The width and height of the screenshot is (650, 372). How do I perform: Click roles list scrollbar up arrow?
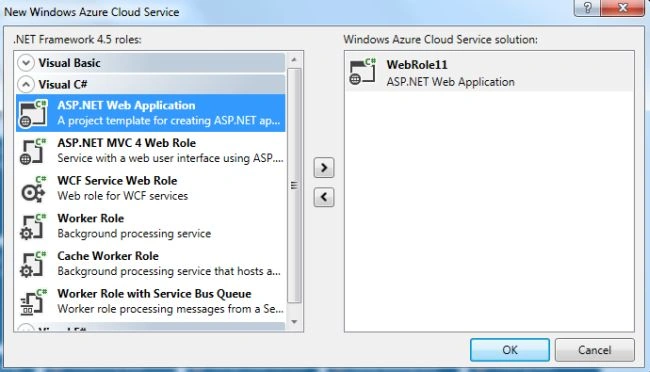point(294,60)
